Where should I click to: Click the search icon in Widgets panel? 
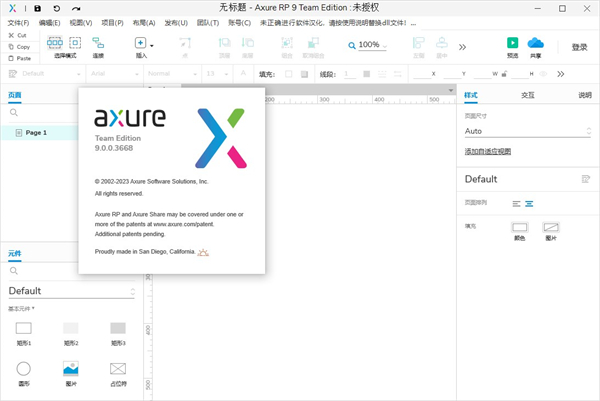[14, 271]
